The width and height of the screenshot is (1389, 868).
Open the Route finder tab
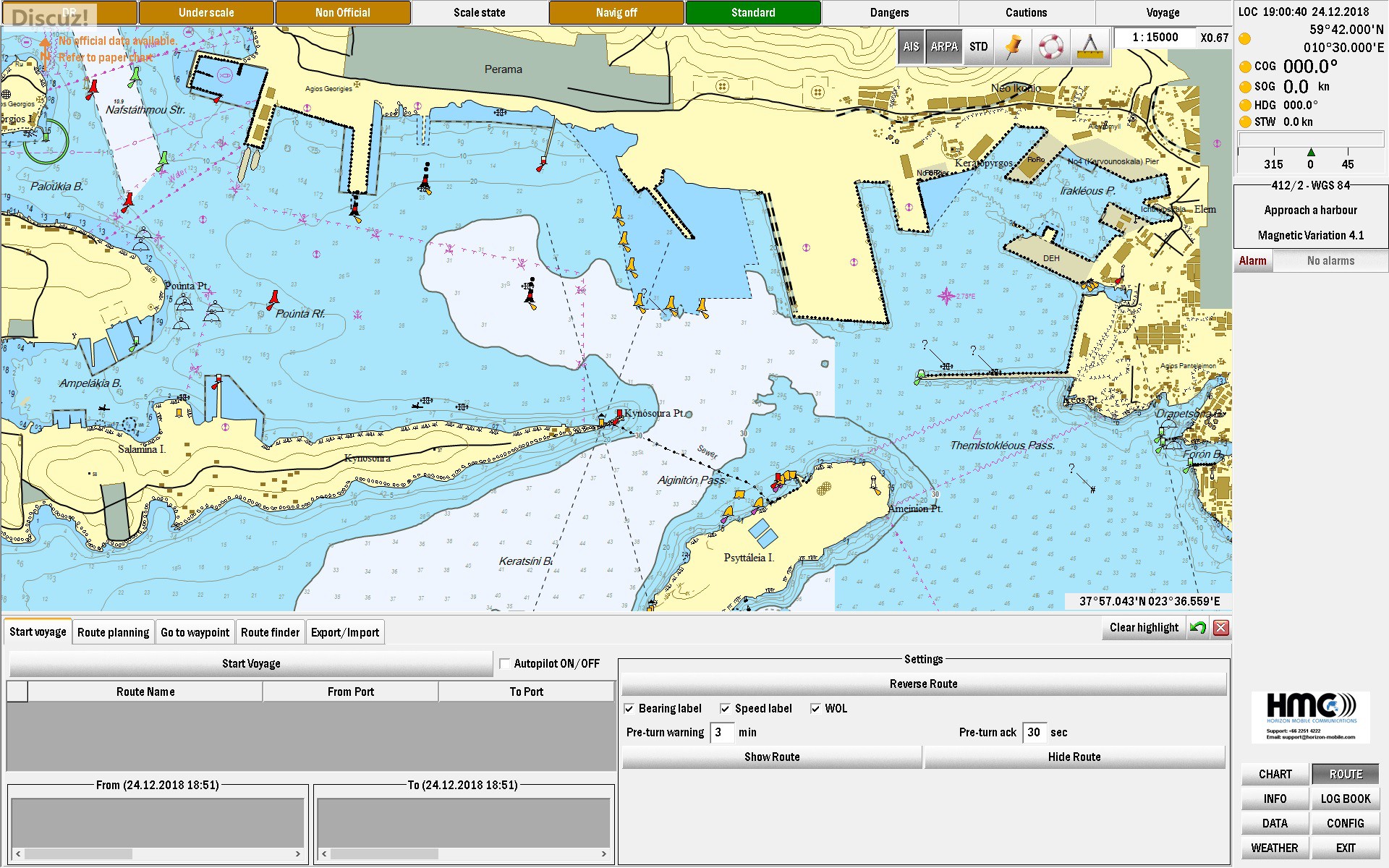tap(270, 632)
